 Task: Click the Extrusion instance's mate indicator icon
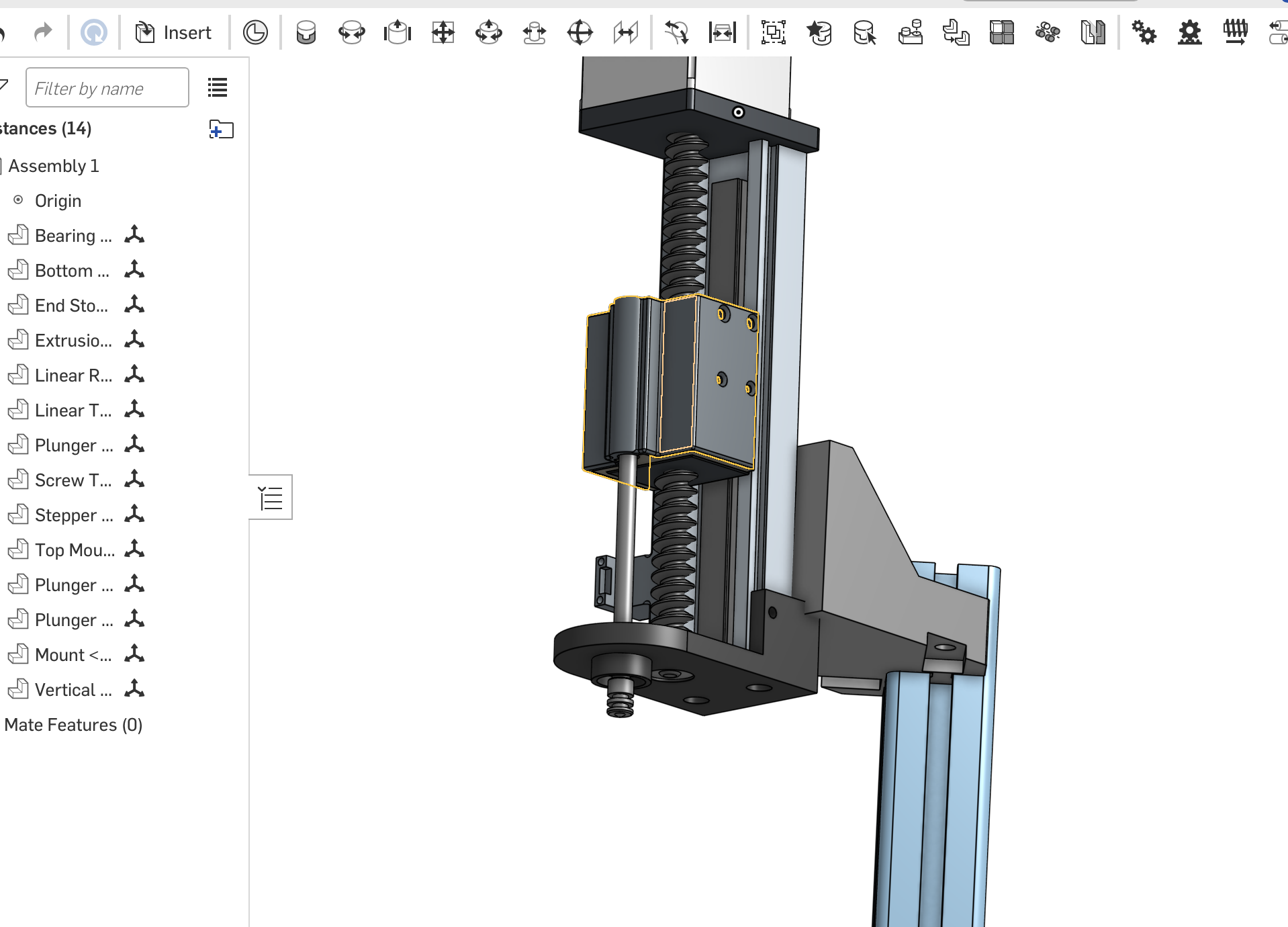pyautogui.click(x=134, y=339)
